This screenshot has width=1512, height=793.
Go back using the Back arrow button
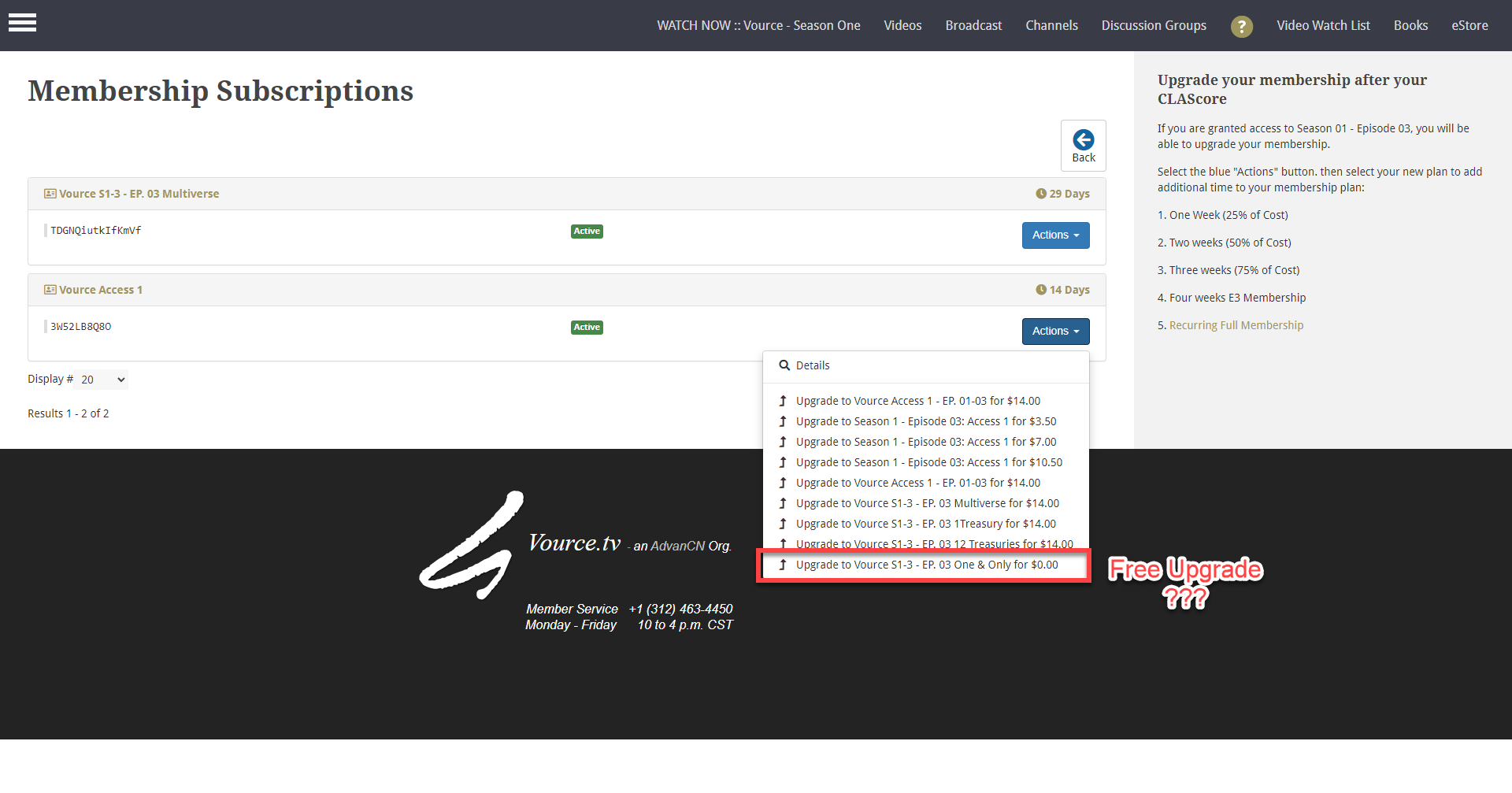[x=1083, y=146]
